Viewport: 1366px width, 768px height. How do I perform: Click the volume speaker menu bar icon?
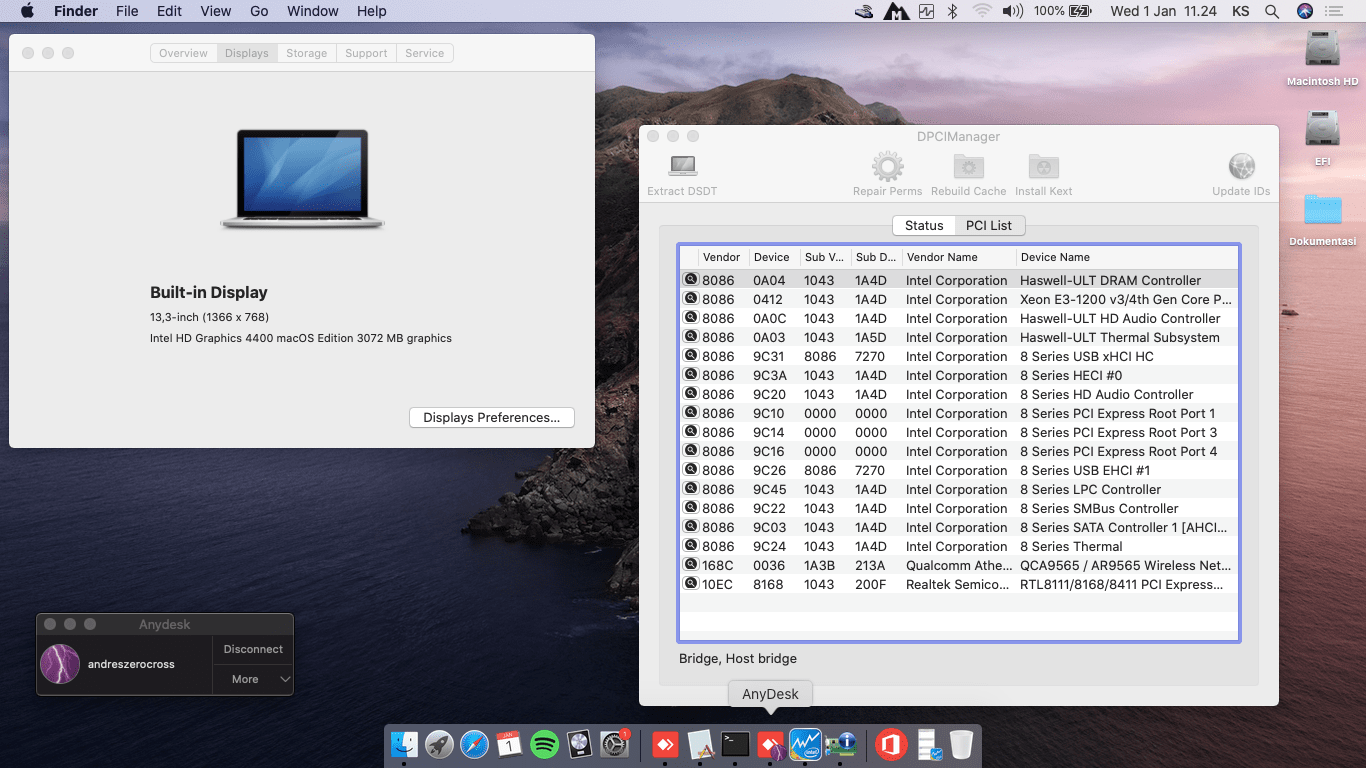(x=1013, y=11)
